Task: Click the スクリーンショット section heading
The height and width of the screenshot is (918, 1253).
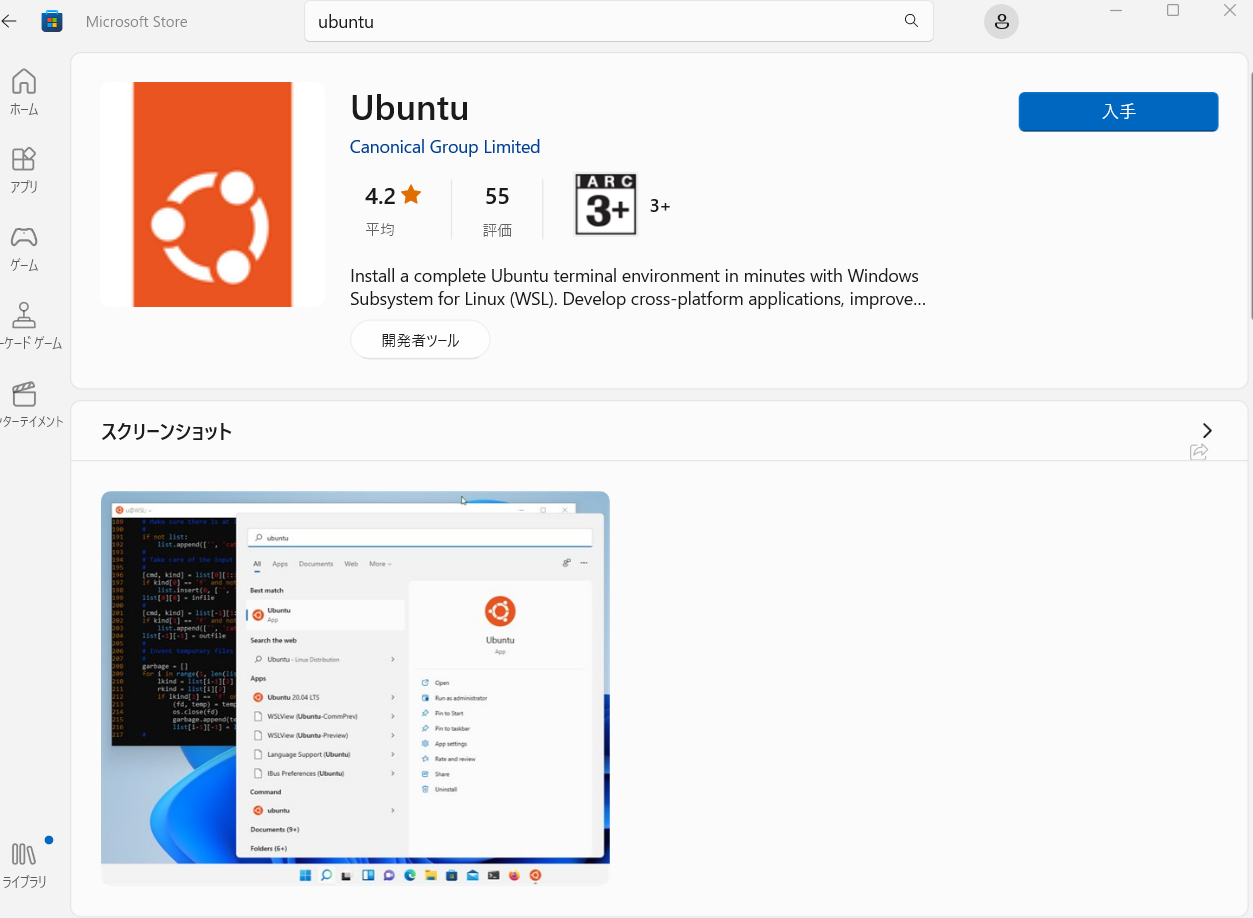Action: (166, 432)
